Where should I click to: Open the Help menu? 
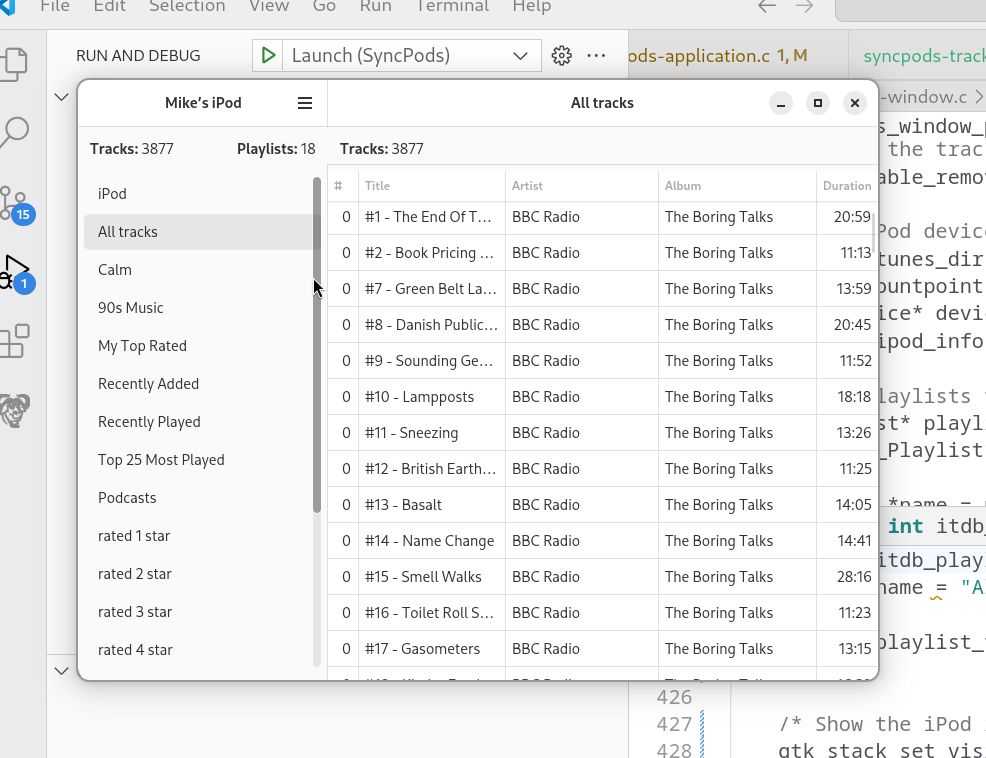pos(531,6)
